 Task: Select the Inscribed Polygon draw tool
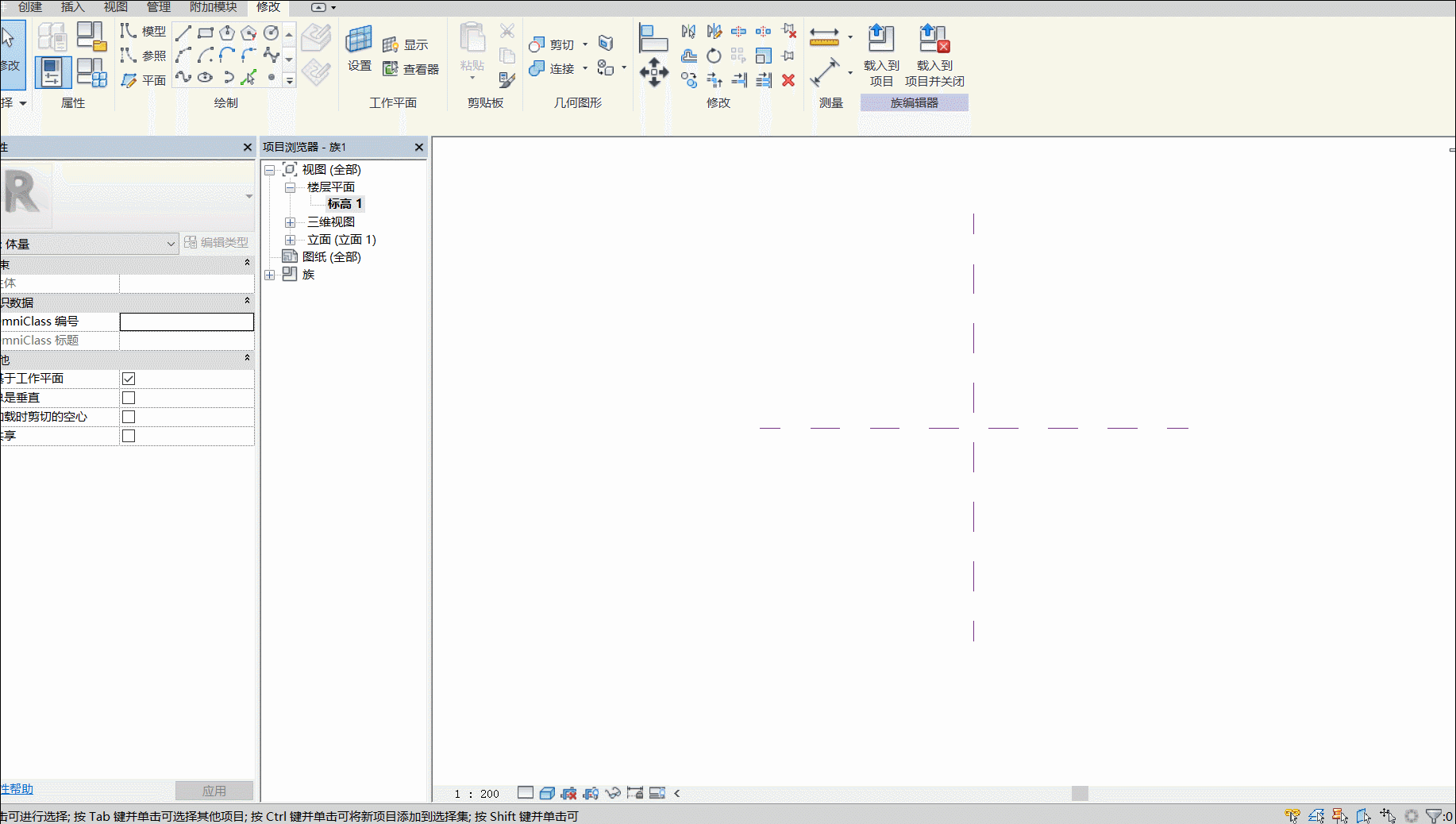click(227, 33)
